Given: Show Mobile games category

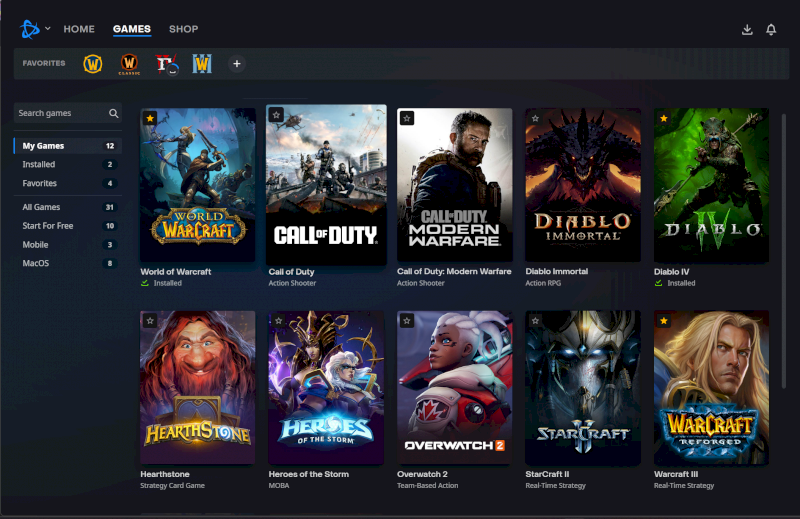Looking at the screenshot, I should [x=68, y=244].
